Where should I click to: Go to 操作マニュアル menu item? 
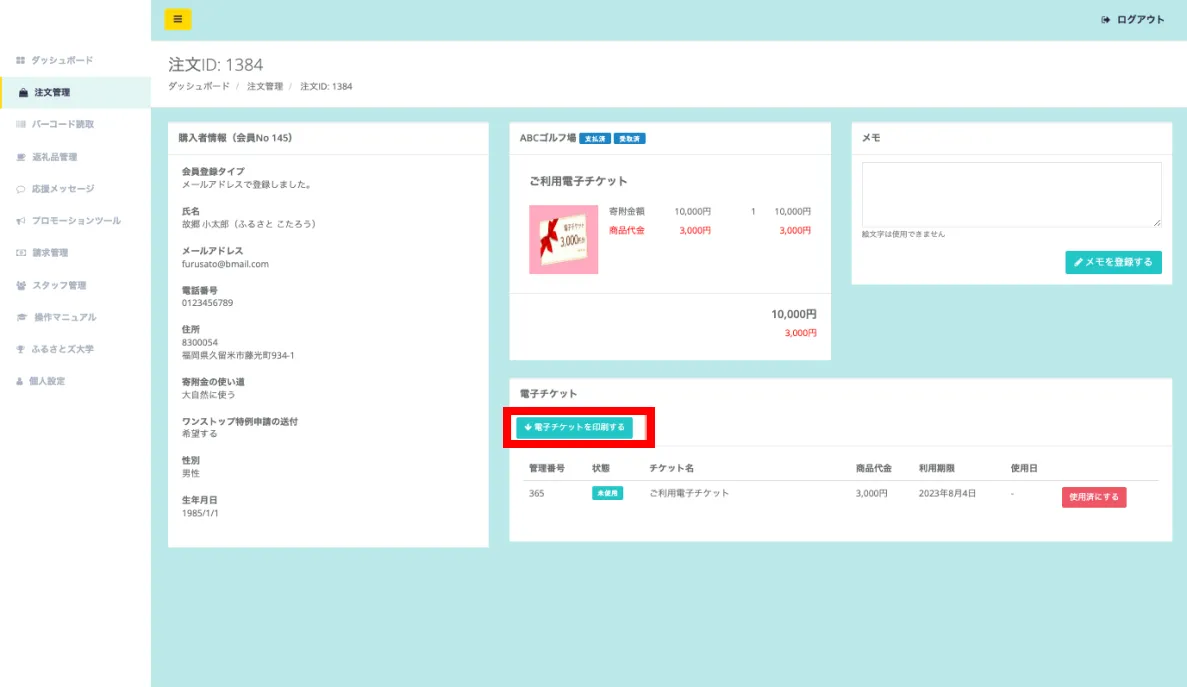[x=65, y=317]
